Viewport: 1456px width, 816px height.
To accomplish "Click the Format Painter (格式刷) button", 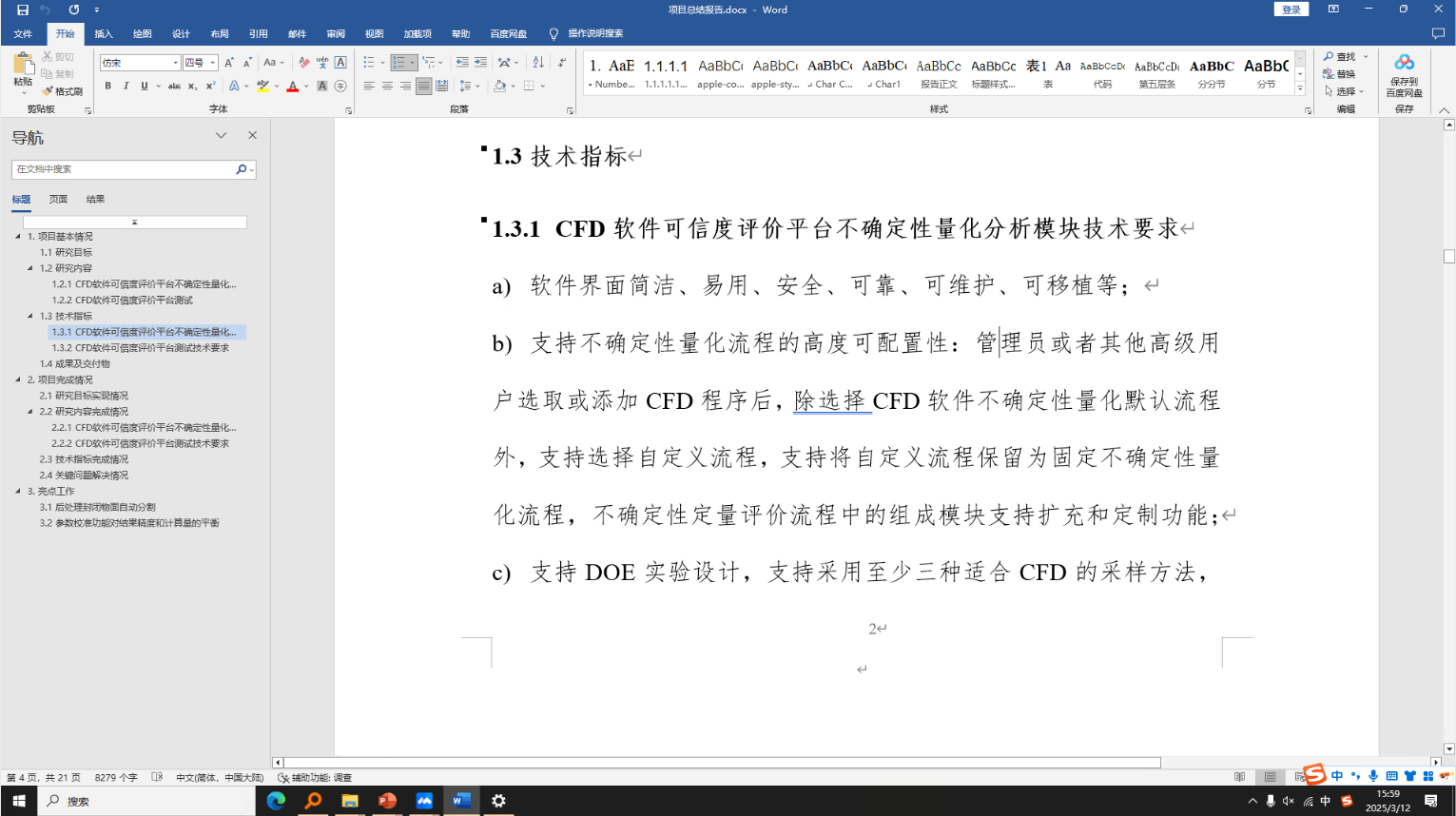I will click(x=62, y=91).
